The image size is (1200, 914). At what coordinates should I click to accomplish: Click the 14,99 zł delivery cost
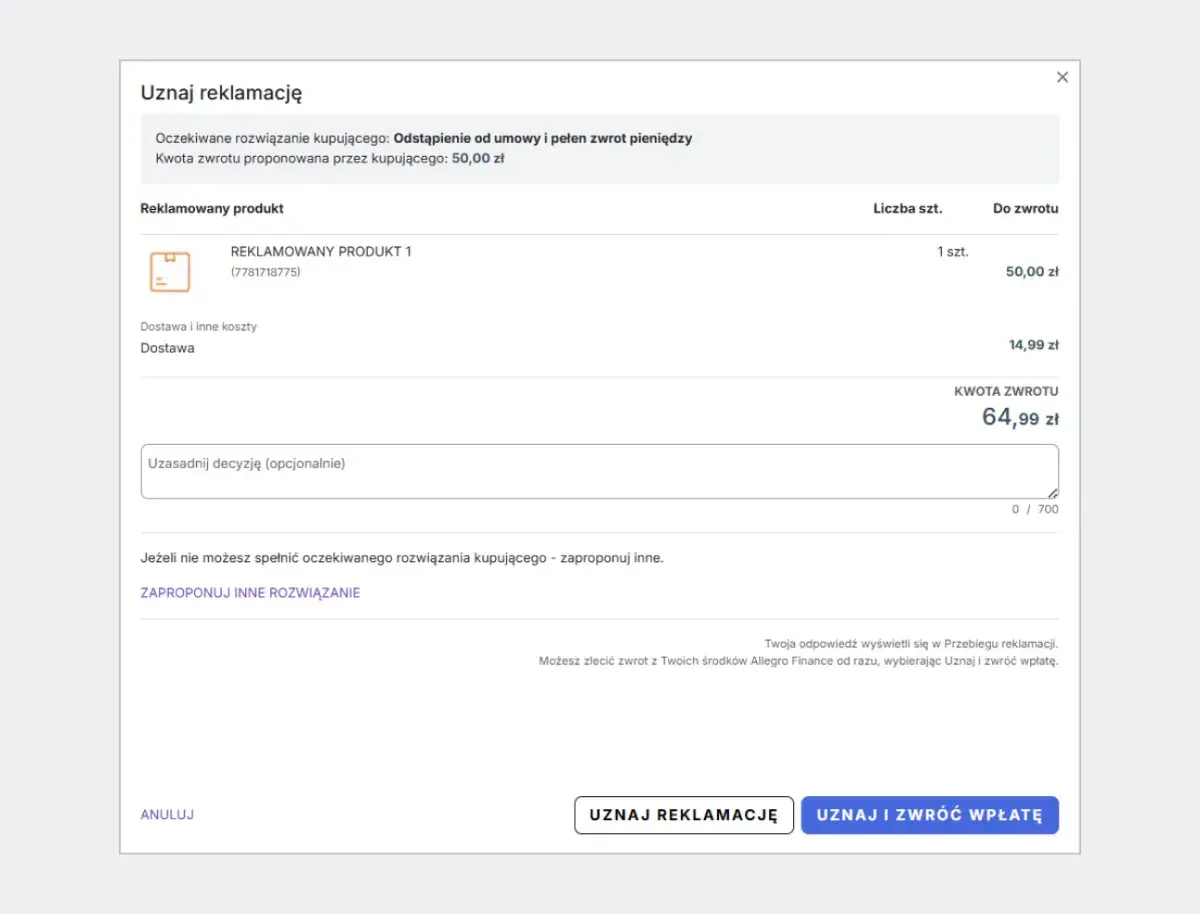coord(1034,345)
